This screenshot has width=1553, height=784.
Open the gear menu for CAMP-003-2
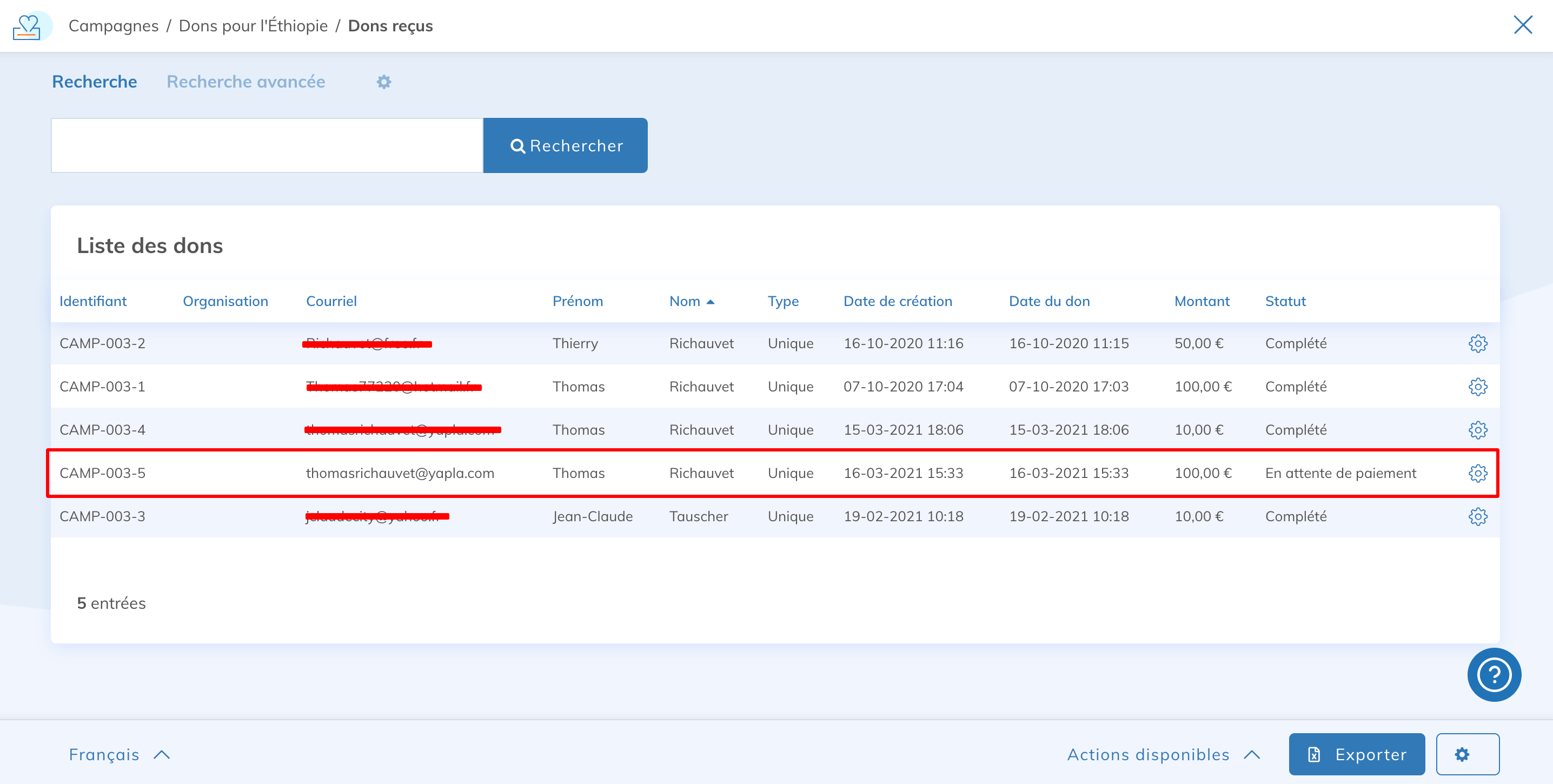pyautogui.click(x=1478, y=343)
